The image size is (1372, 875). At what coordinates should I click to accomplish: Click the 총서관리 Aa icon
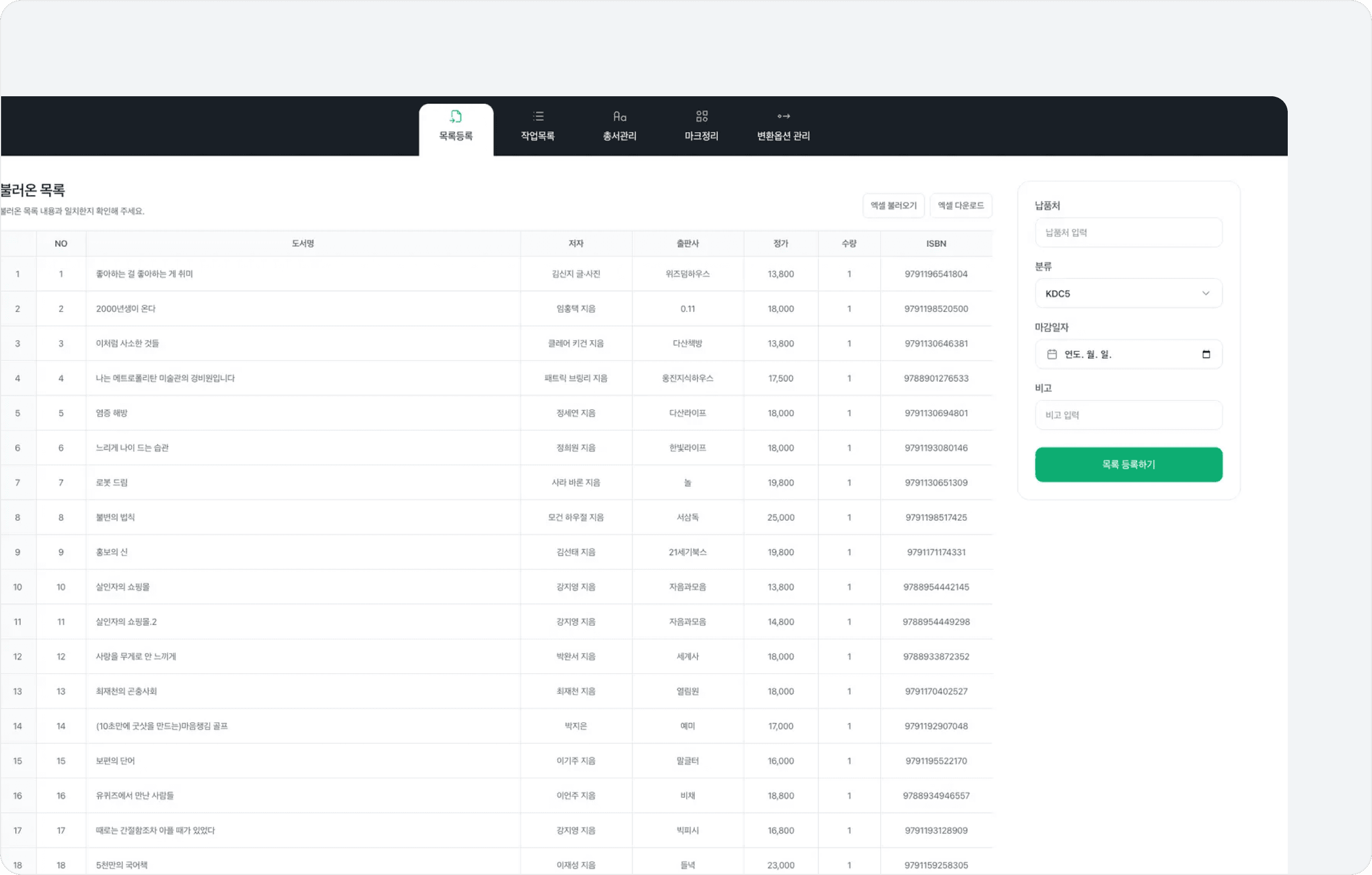[x=619, y=116]
